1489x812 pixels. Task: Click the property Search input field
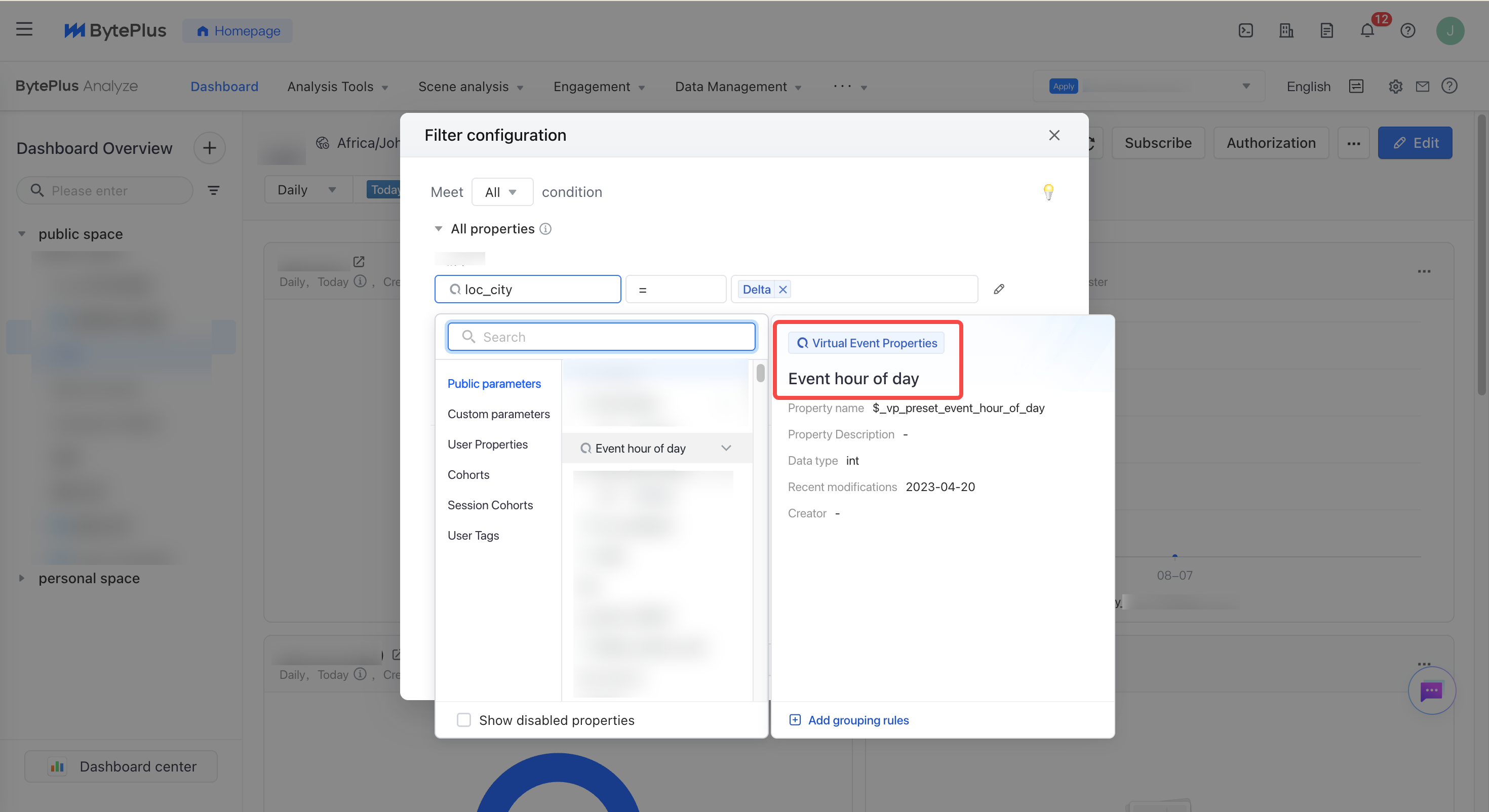(601, 337)
